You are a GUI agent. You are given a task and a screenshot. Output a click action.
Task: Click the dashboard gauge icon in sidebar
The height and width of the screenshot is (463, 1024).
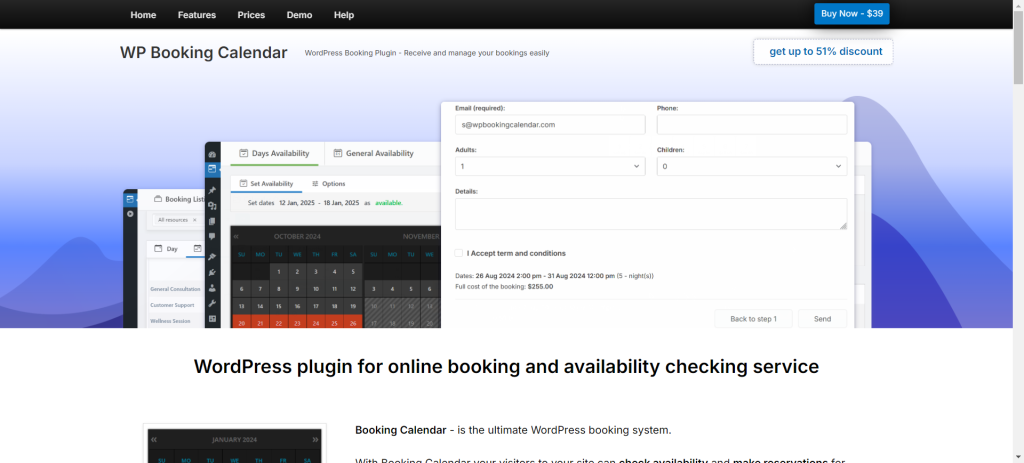(x=212, y=155)
